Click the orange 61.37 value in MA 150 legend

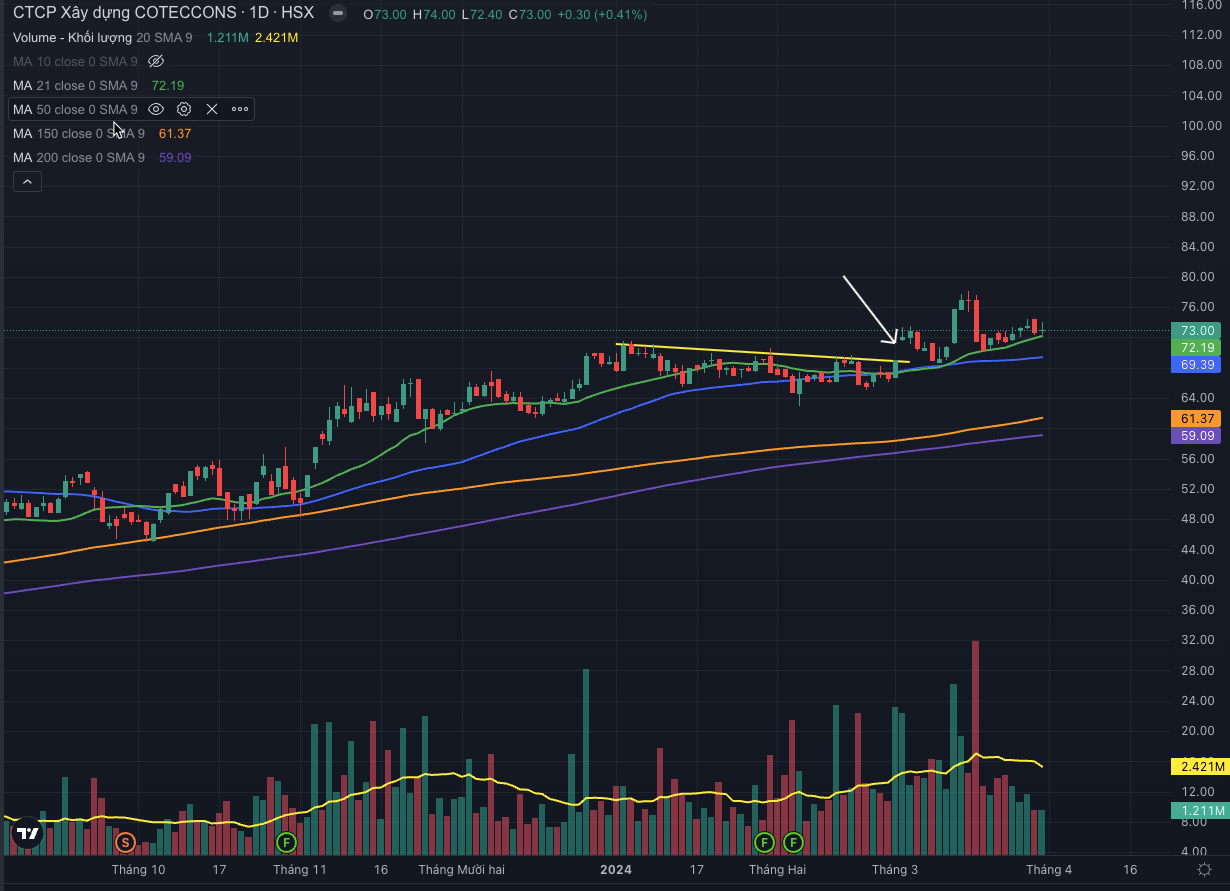tap(175, 133)
